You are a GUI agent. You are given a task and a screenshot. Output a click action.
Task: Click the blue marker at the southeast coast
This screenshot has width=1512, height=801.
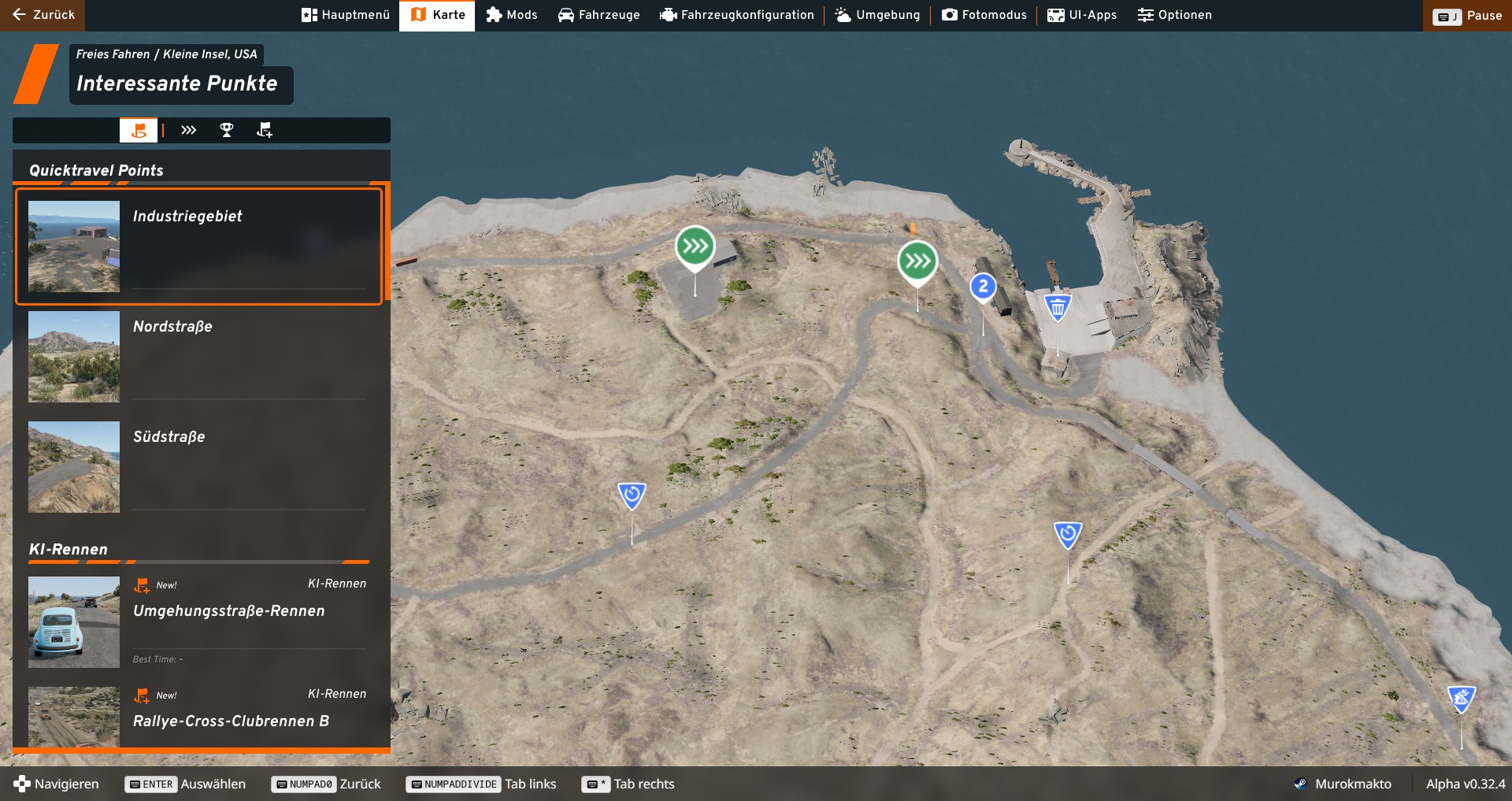click(1462, 698)
